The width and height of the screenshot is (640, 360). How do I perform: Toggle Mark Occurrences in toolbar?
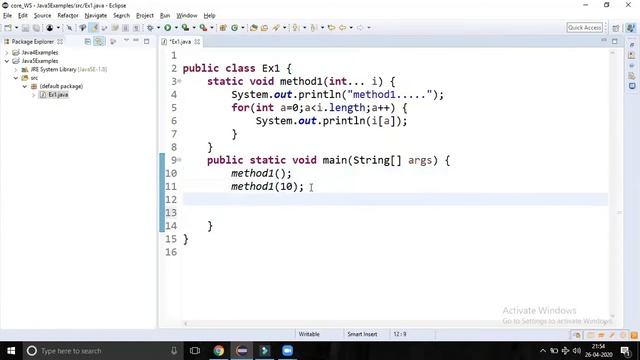[x=94, y=28]
